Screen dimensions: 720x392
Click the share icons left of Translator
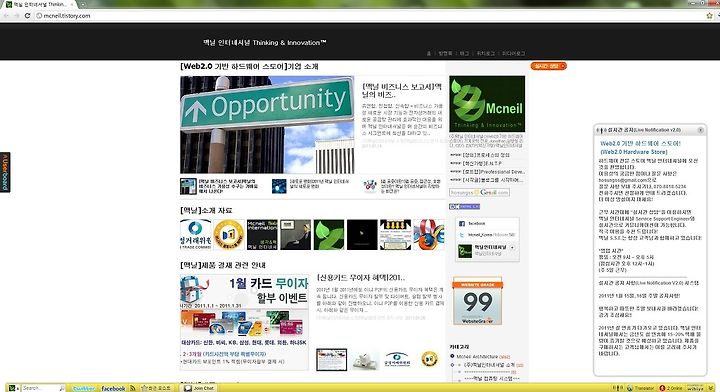(x=618, y=388)
